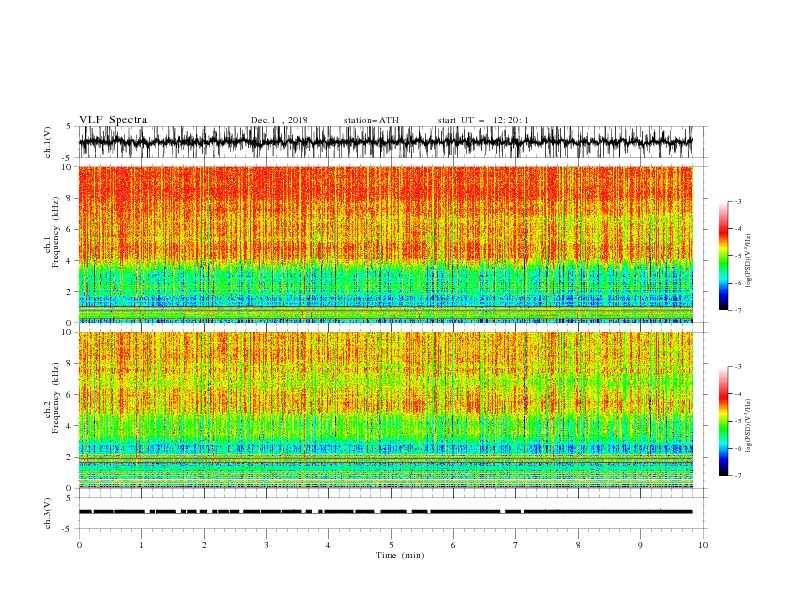Click the ch.2 PSD color scale bar
The width and height of the screenshot is (792, 612).
[723, 421]
